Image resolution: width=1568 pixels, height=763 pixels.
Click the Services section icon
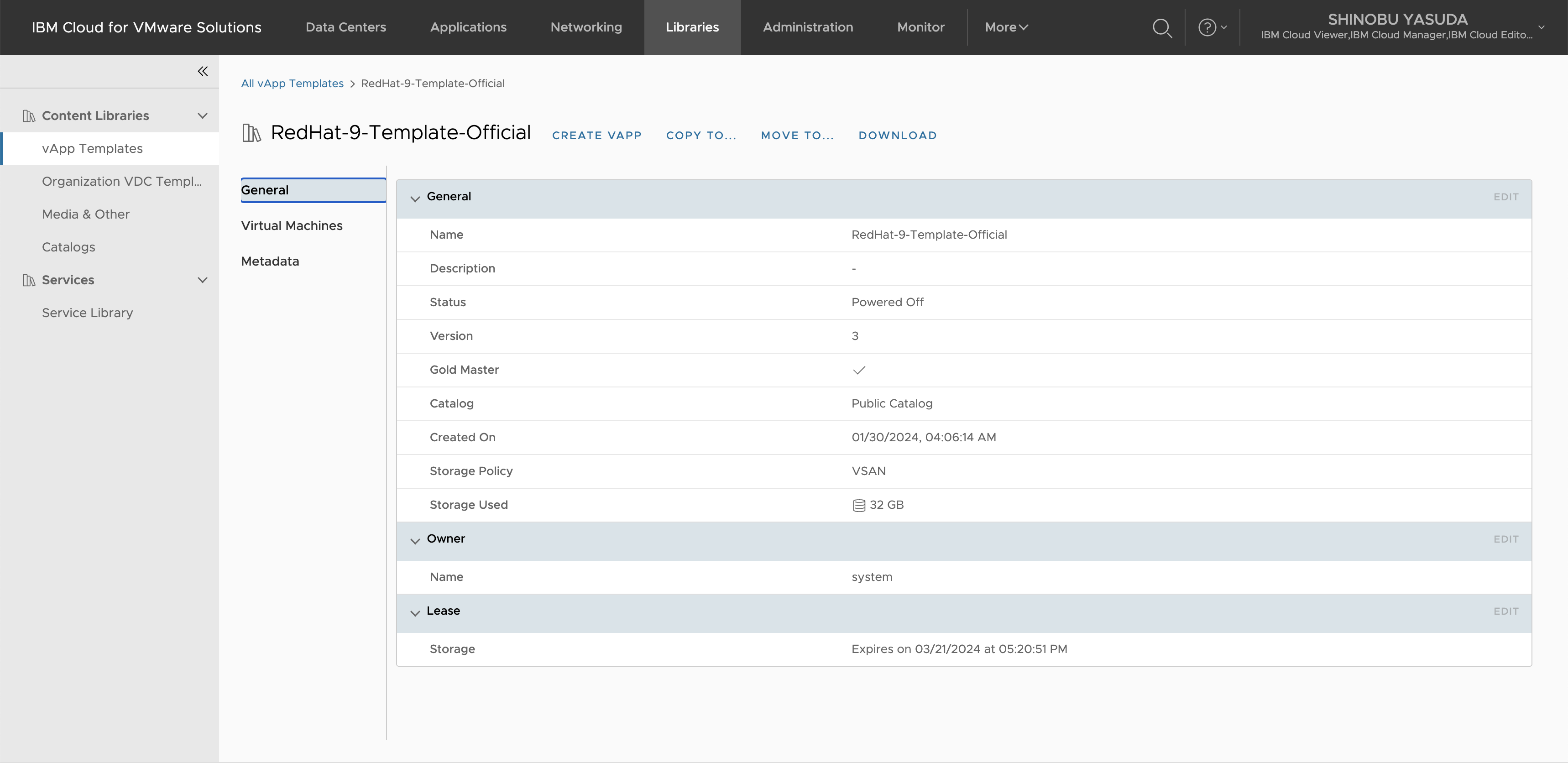pyautogui.click(x=29, y=280)
